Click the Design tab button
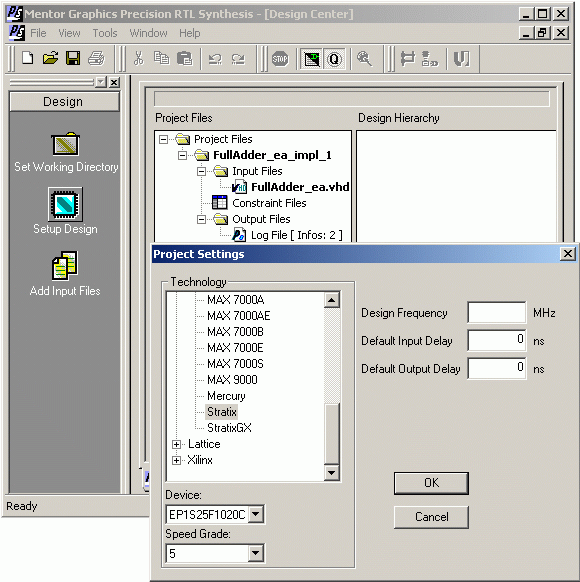The image size is (580, 582). point(65,101)
